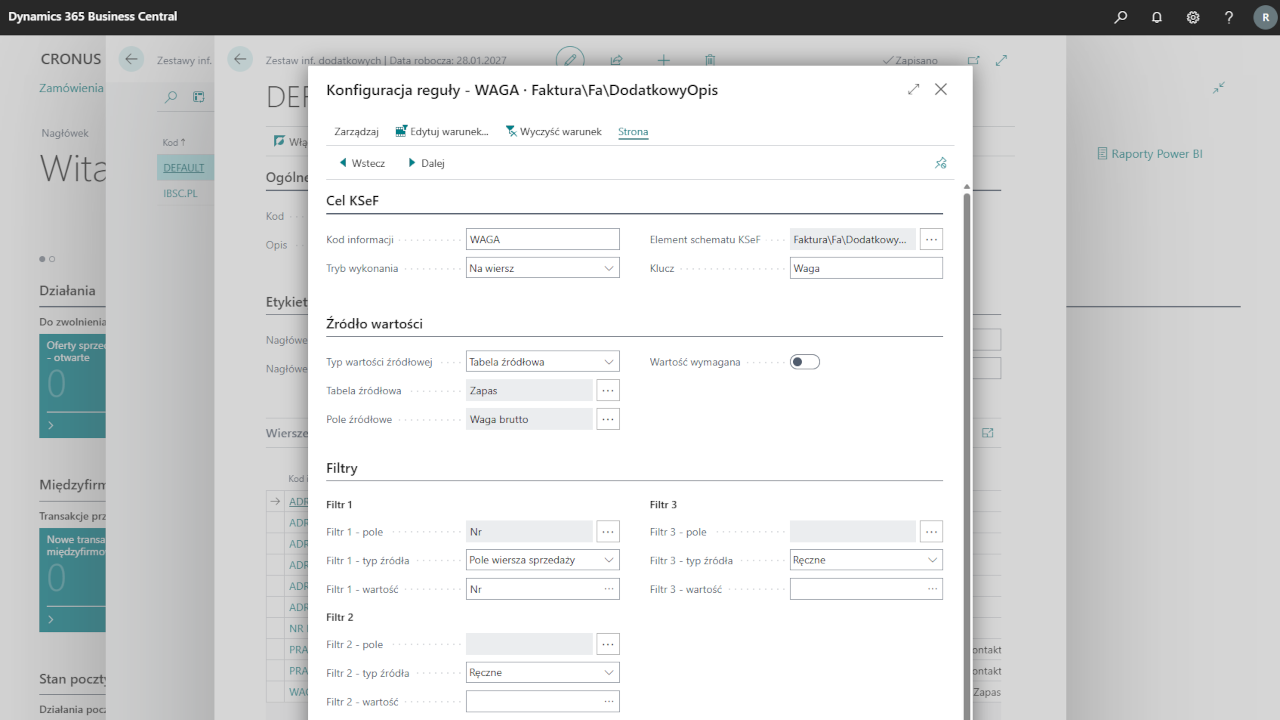Expand the Typ wartości źródłowej dropdown

click(x=544, y=362)
